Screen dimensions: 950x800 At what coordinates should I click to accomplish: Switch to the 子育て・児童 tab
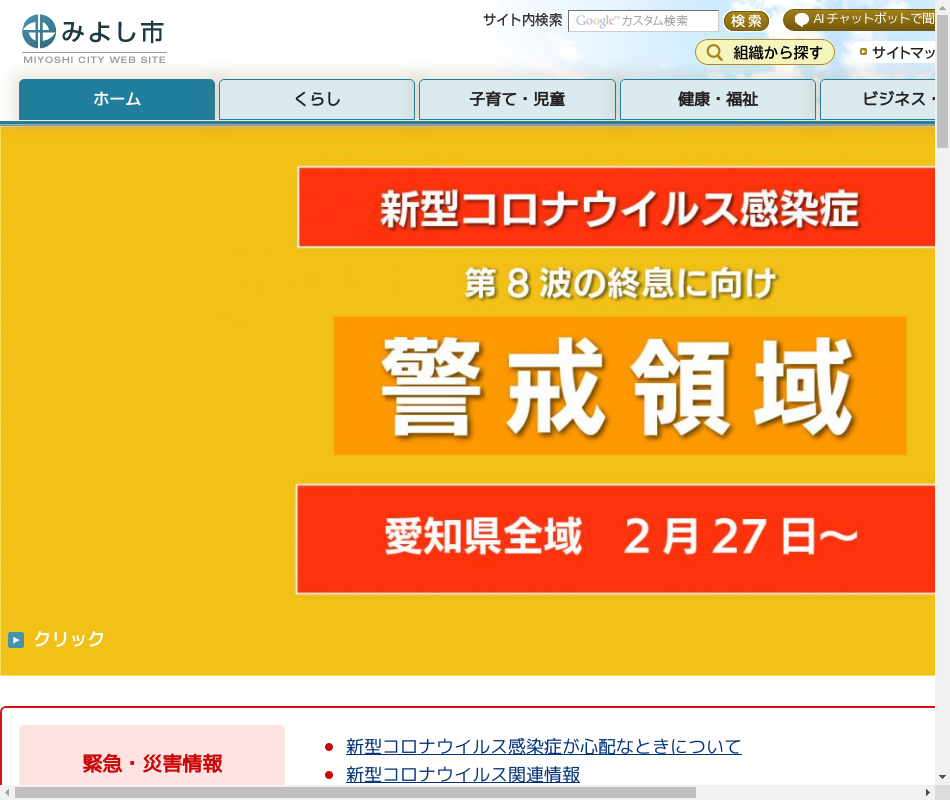pos(517,99)
